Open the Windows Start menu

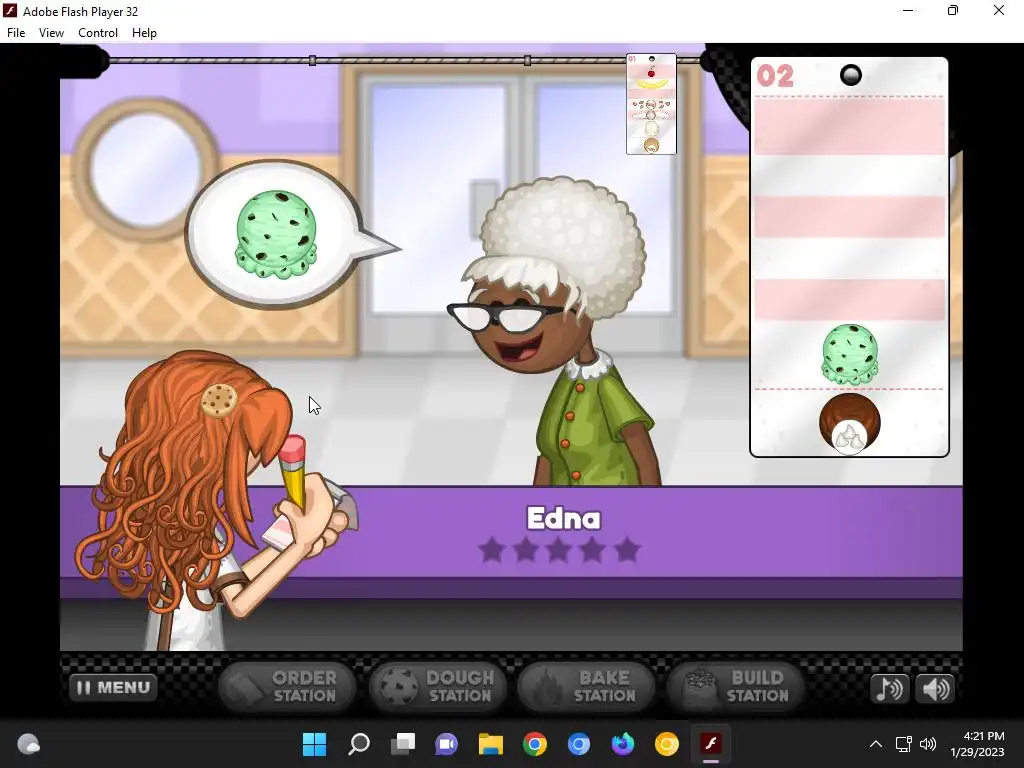[314, 744]
